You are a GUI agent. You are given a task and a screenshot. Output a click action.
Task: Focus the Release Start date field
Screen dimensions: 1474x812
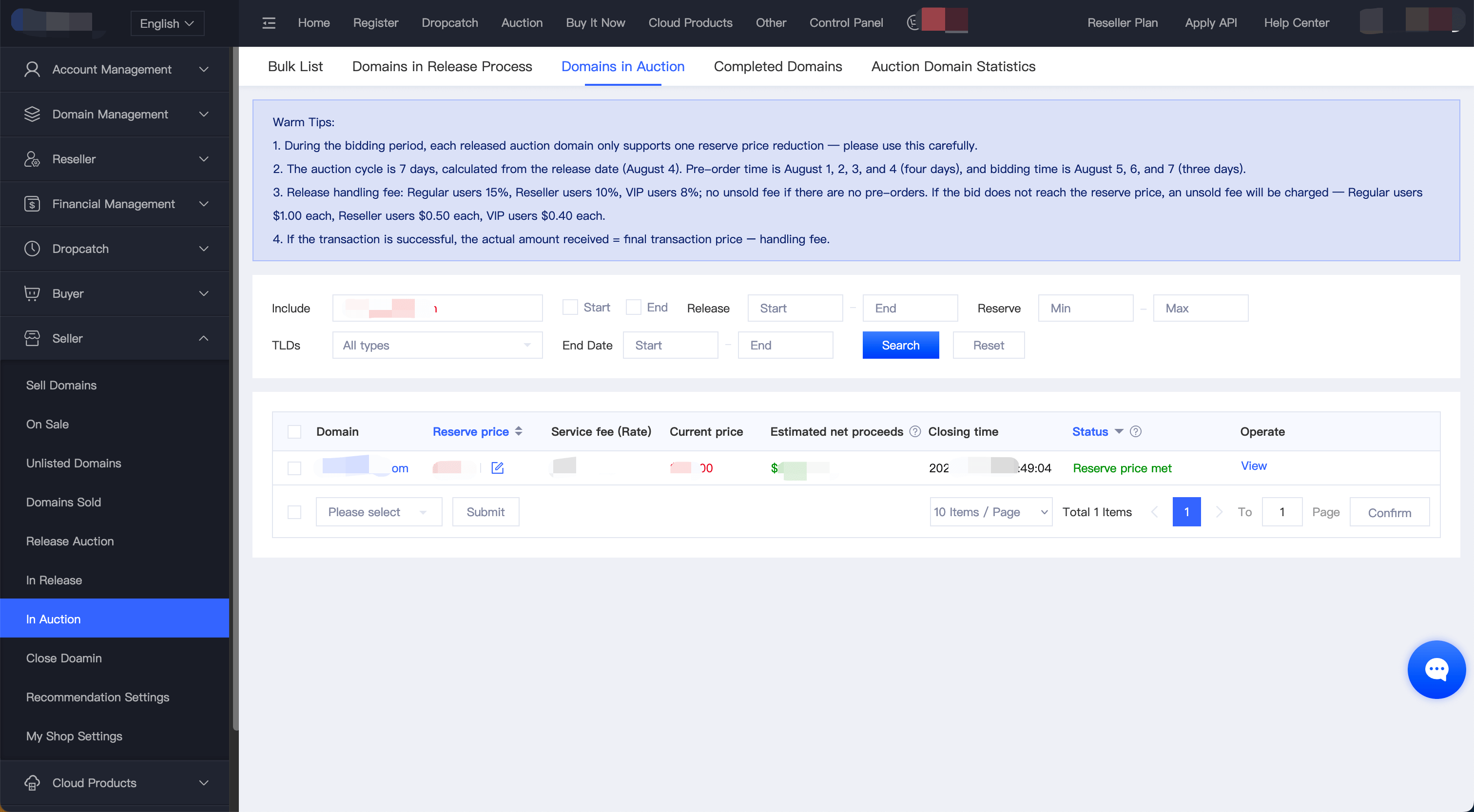(795, 308)
